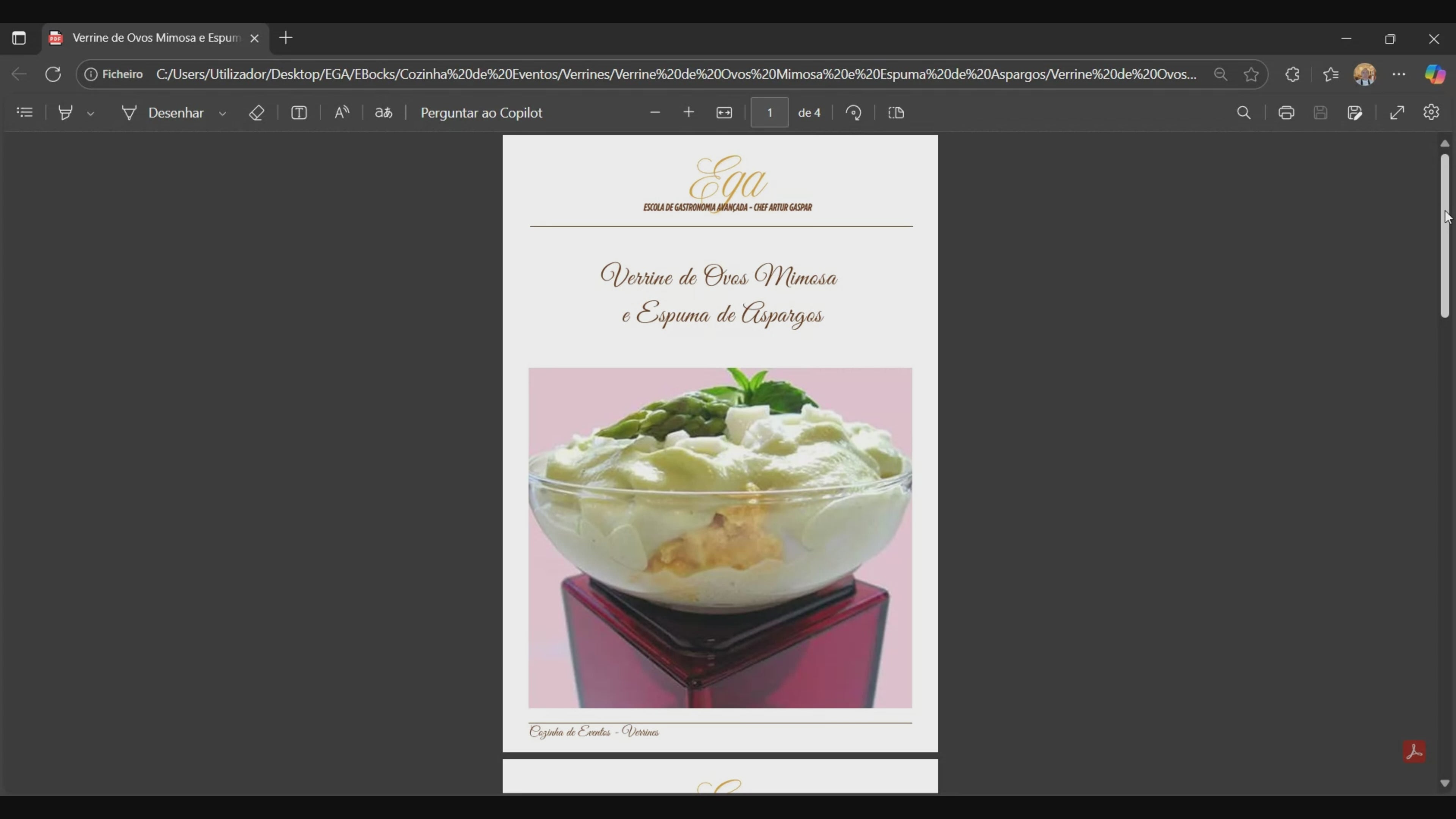Expand the Desenhar pen options
1456x819 pixels.
(x=223, y=112)
